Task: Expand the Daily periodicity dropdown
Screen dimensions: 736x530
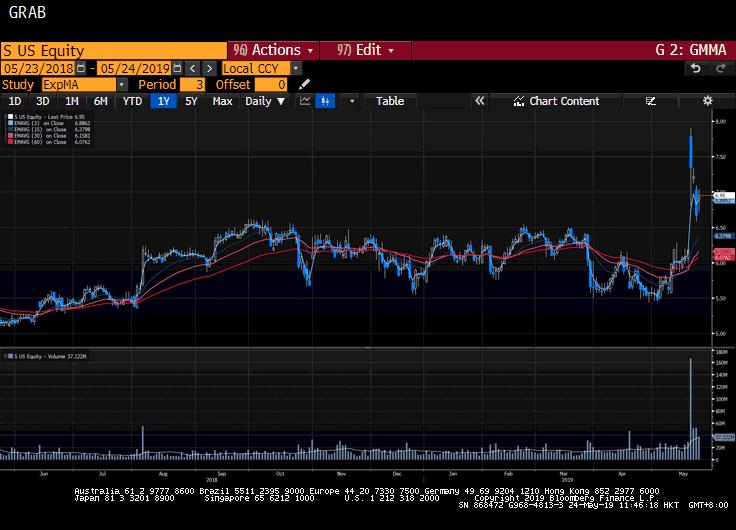Action: [x=265, y=101]
